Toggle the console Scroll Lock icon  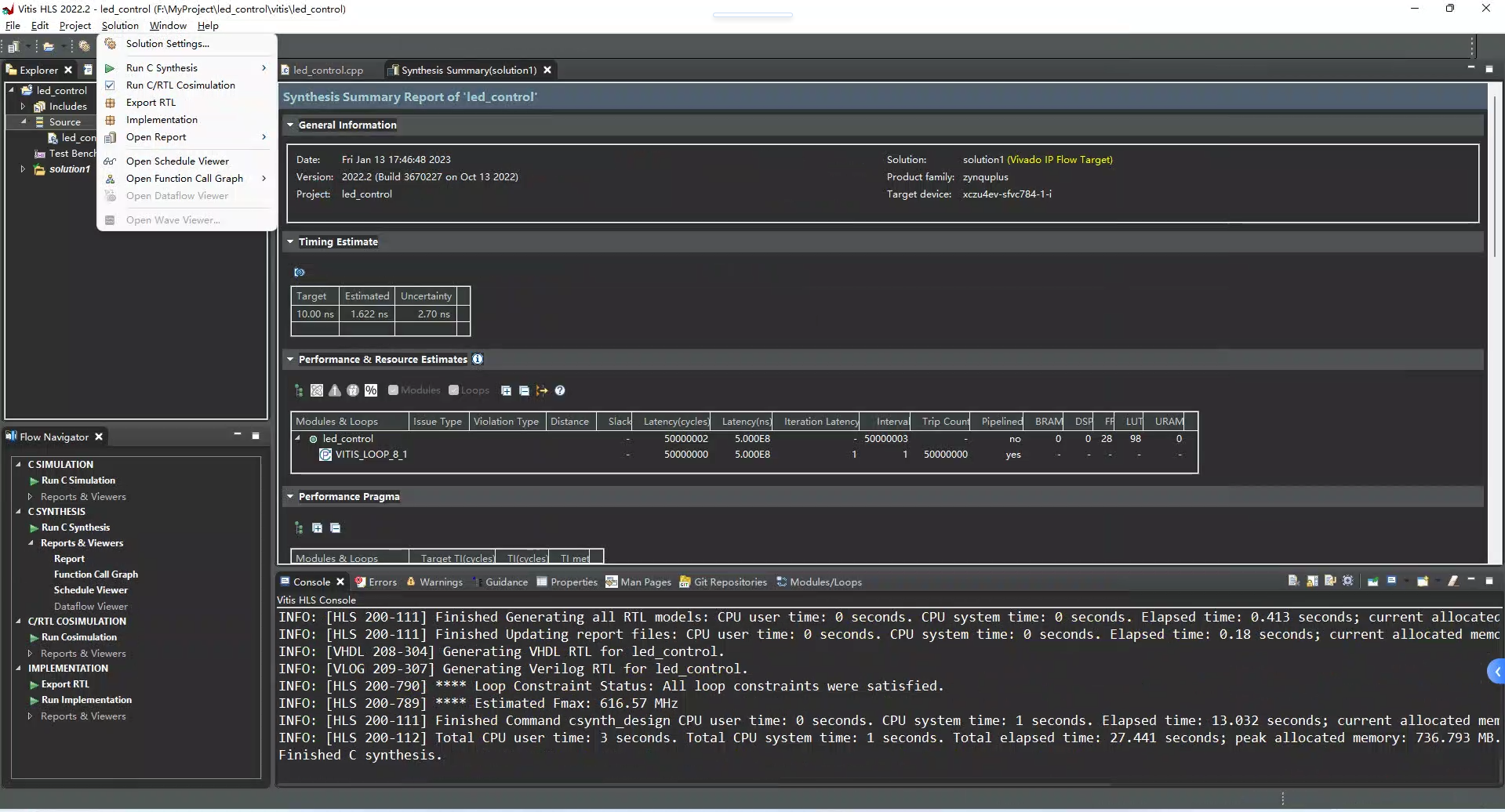(1312, 582)
